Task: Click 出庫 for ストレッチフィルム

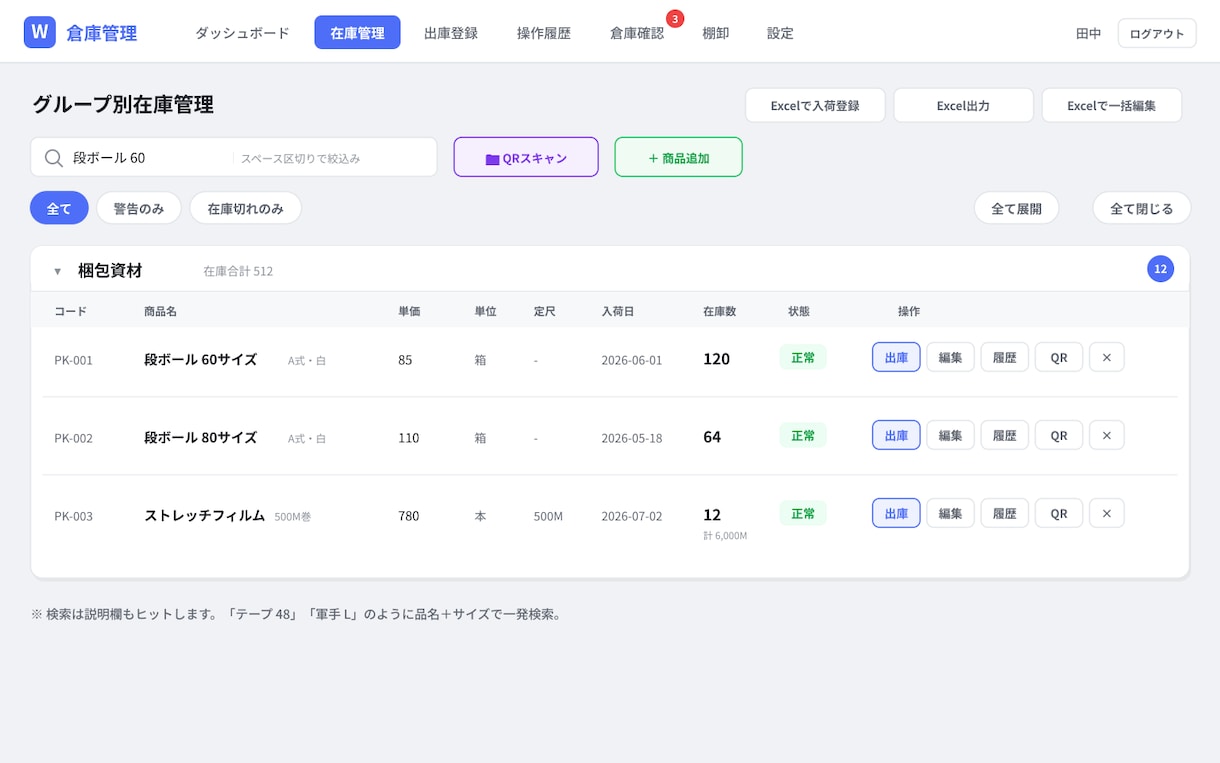Action: pos(896,513)
